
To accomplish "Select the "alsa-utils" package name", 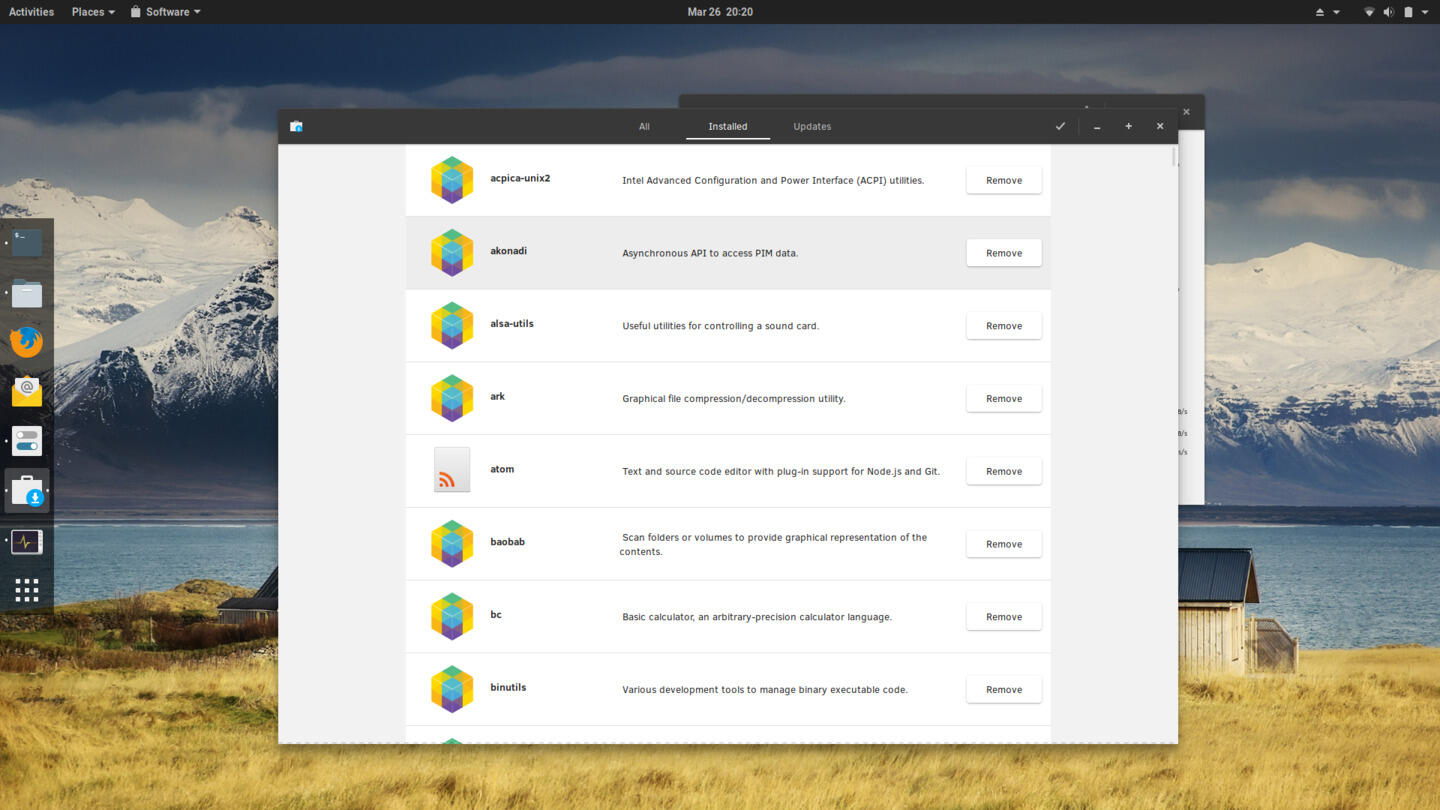I will 512,324.
